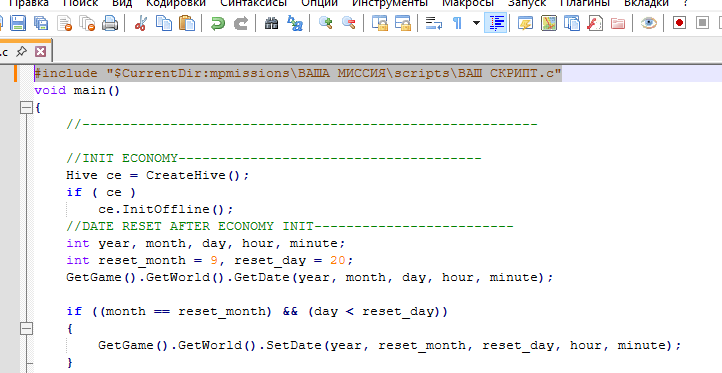Image resolution: width=722 pixels, height=373 pixels.
Task: Open the user-defined language dialog icon
Action: click(525, 23)
